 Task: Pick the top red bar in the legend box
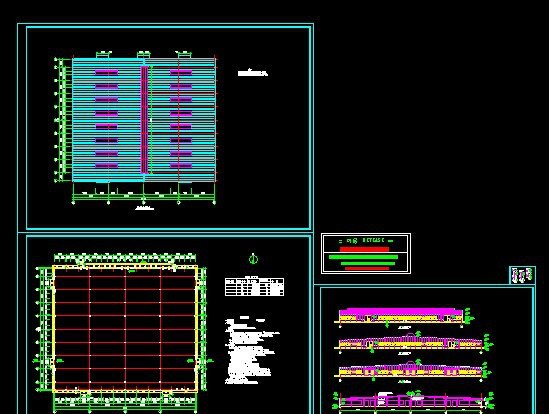tap(364, 249)
